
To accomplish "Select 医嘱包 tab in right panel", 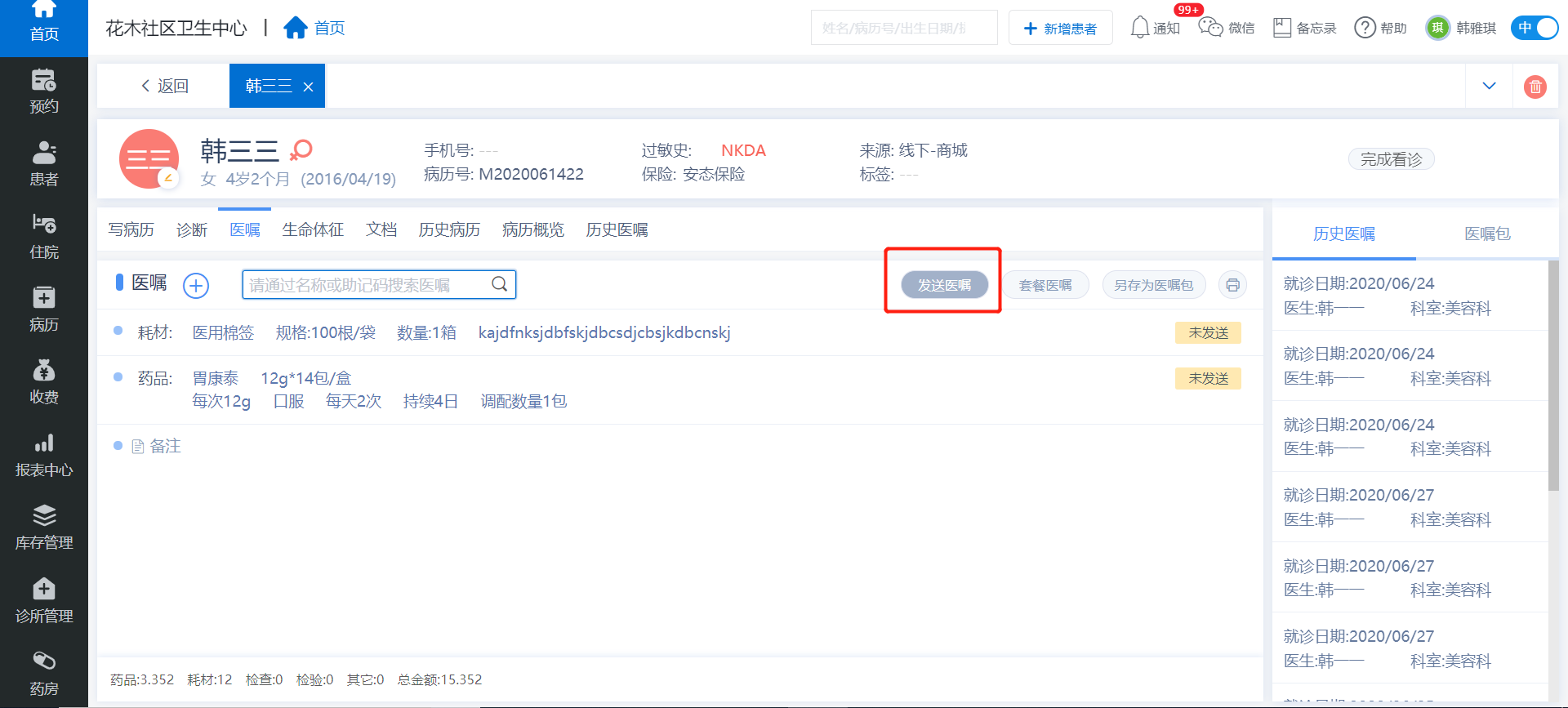I will tap(1487, 234).
